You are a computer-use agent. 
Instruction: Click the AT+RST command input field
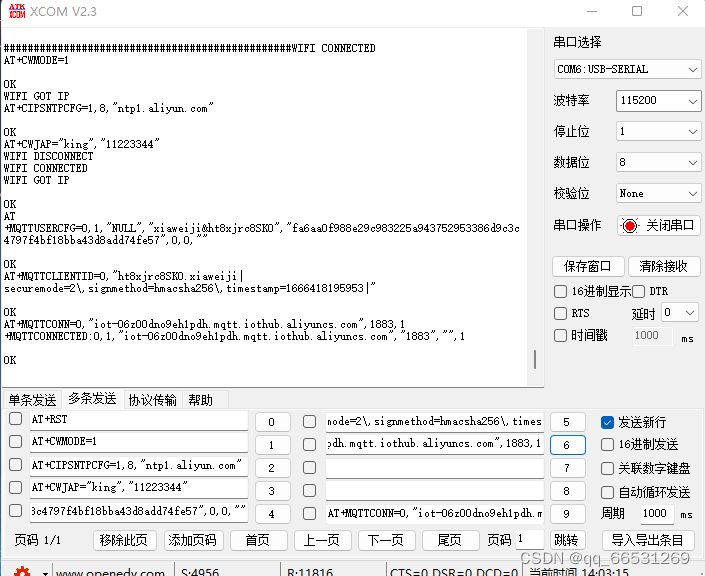(x=139, y=420)
